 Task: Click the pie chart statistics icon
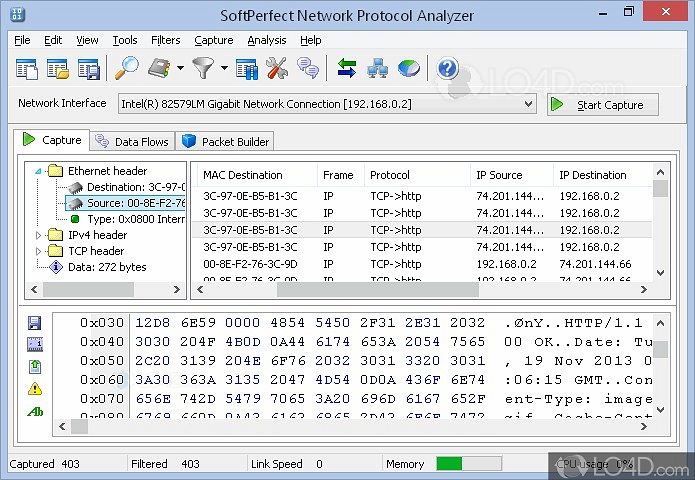point(409,69)
